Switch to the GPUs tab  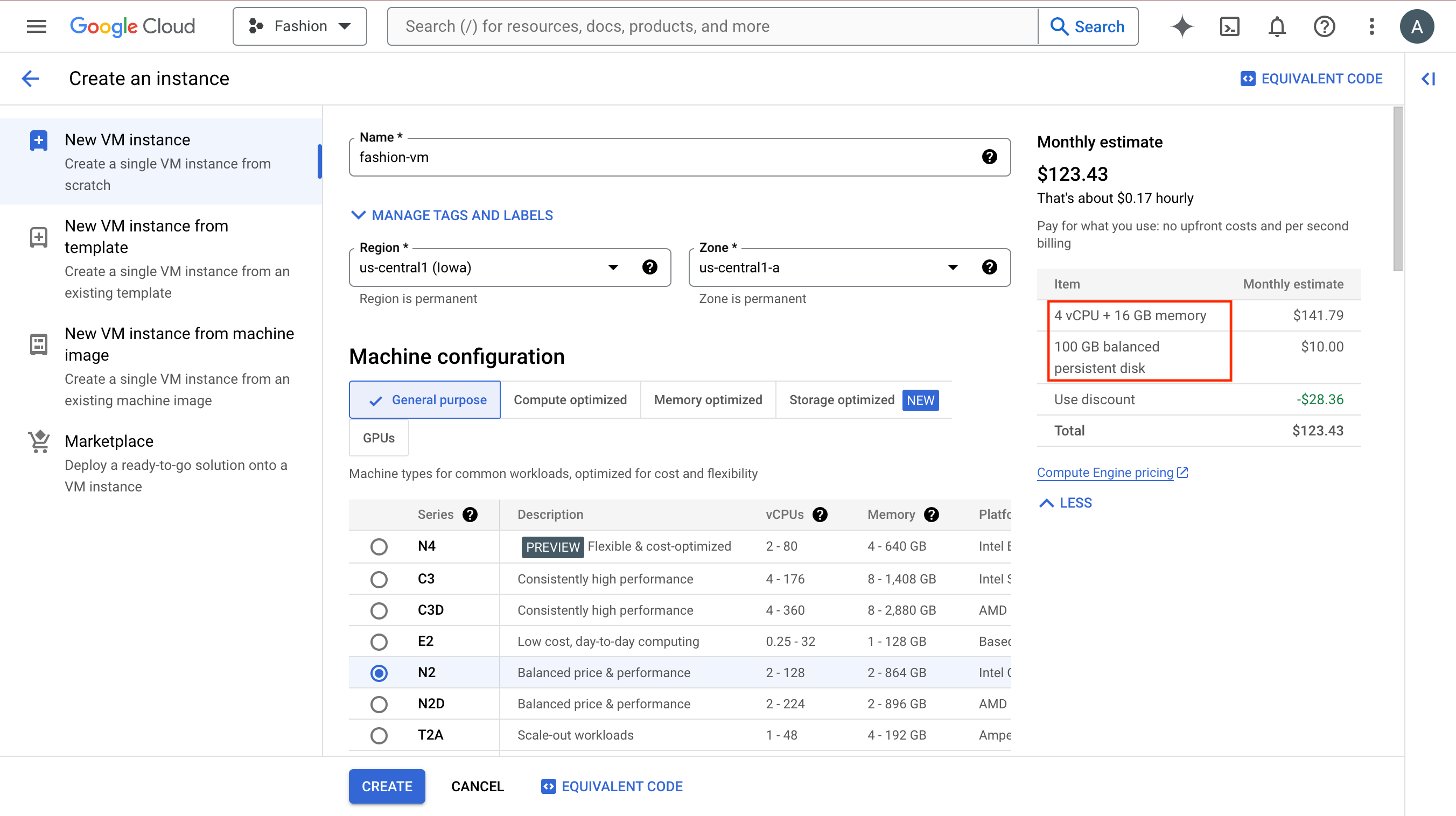(x=379, y=438)
